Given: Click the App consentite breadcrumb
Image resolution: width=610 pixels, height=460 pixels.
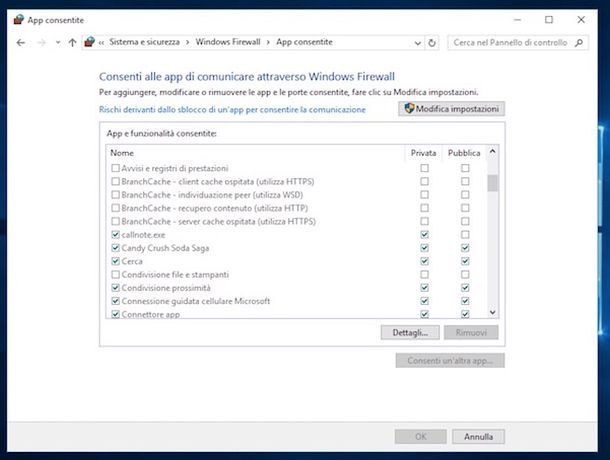Looking at the screenshot, I should click(x=305, y=42).
